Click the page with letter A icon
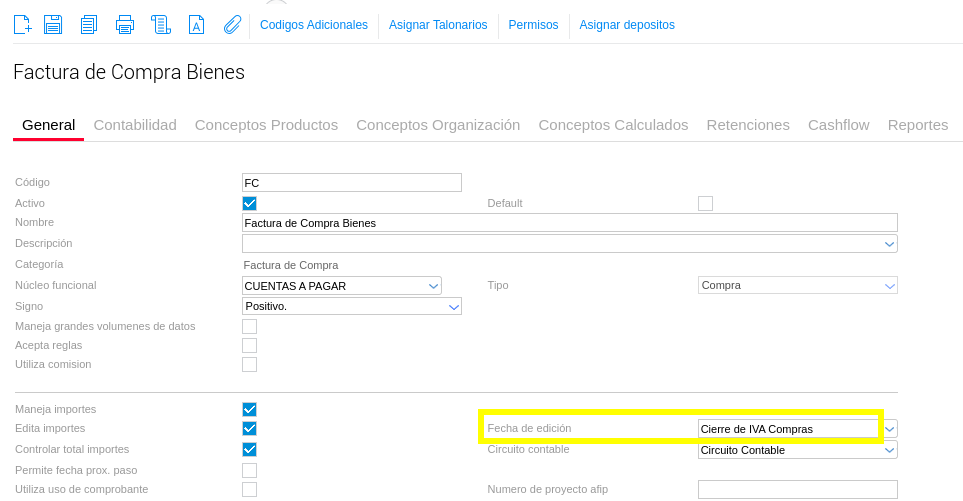 197,25
